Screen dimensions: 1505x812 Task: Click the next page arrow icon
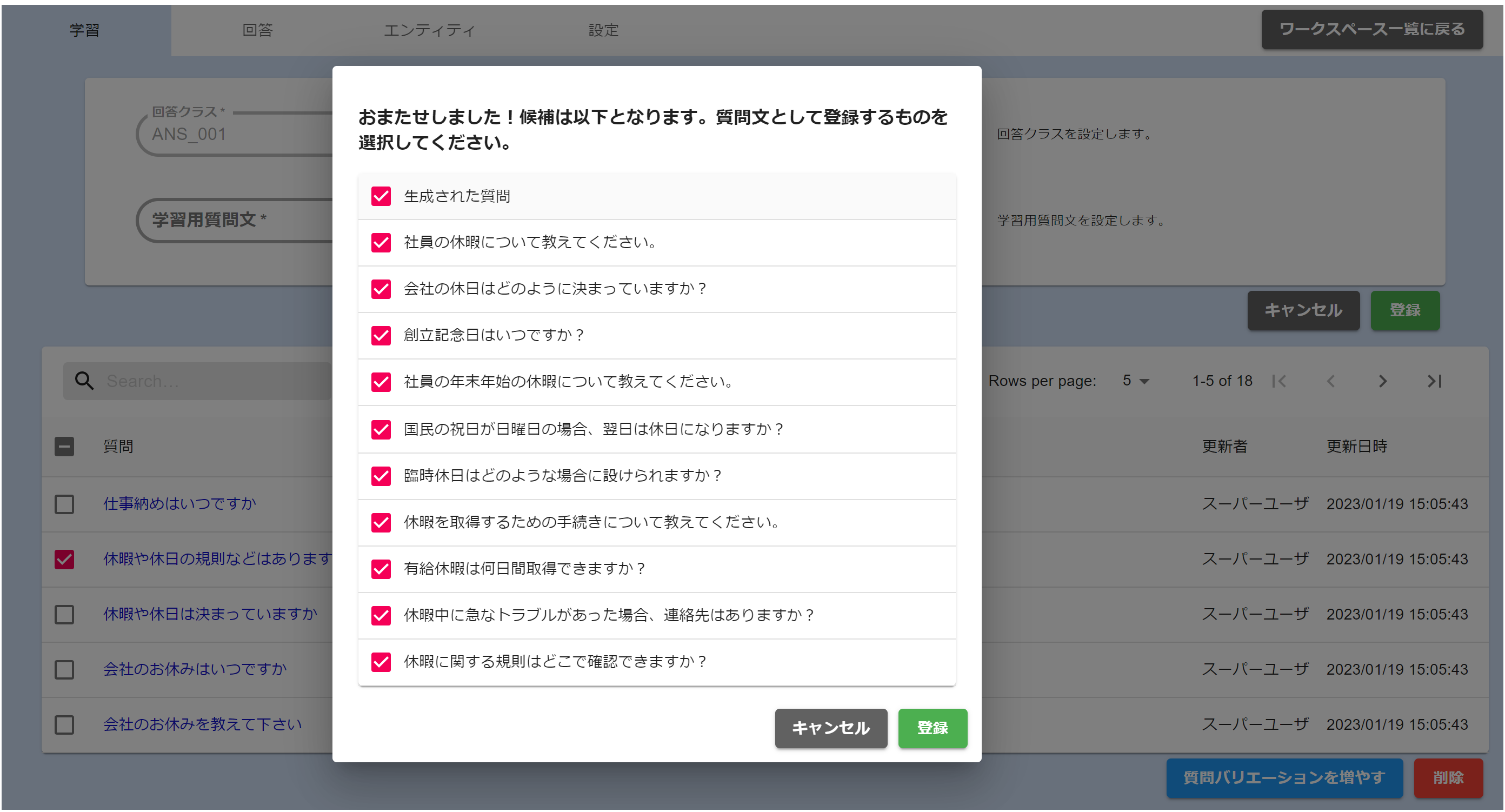(x=1383, y=381)
